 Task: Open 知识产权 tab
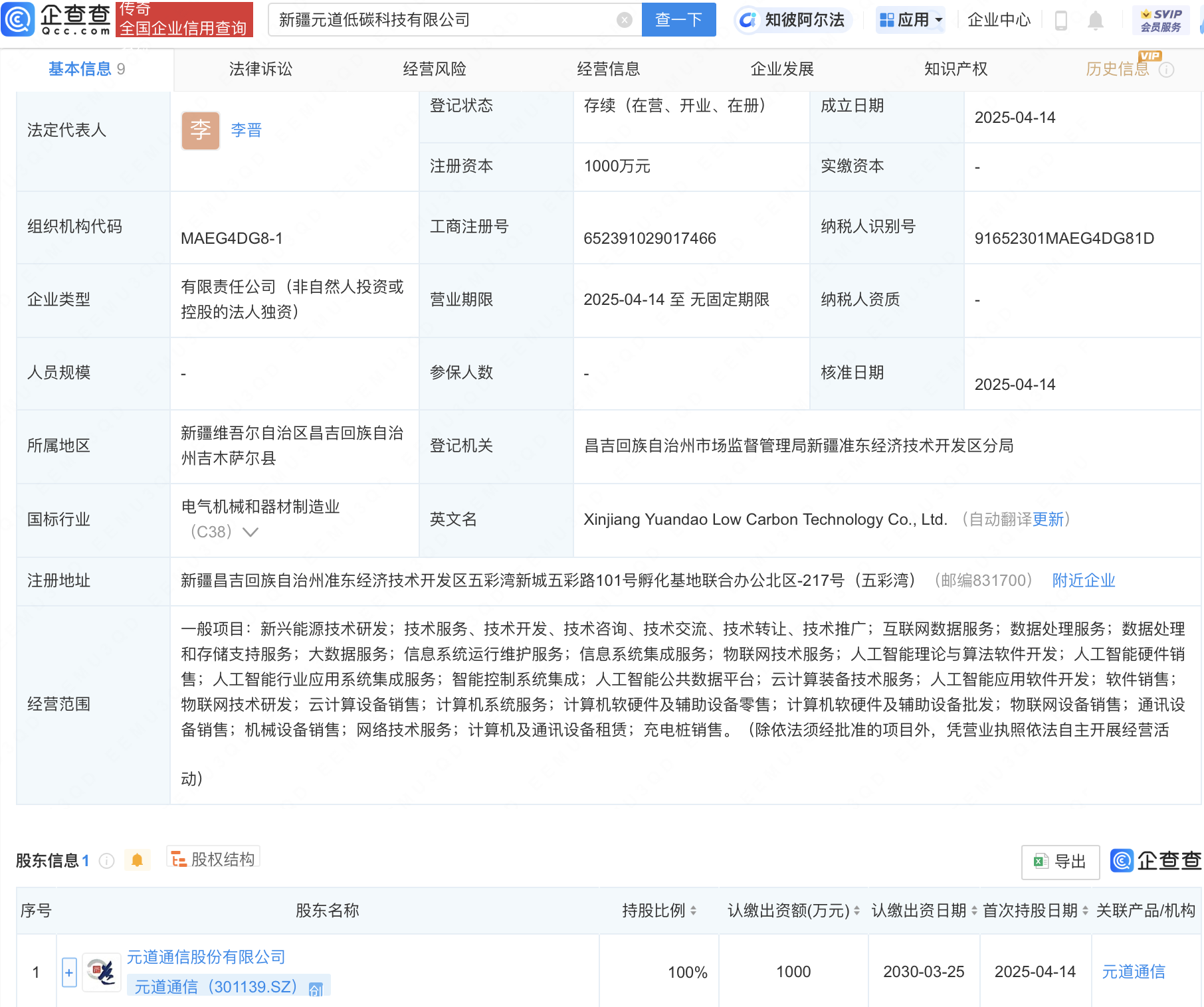pyautogui.click(x=955, y=69)
